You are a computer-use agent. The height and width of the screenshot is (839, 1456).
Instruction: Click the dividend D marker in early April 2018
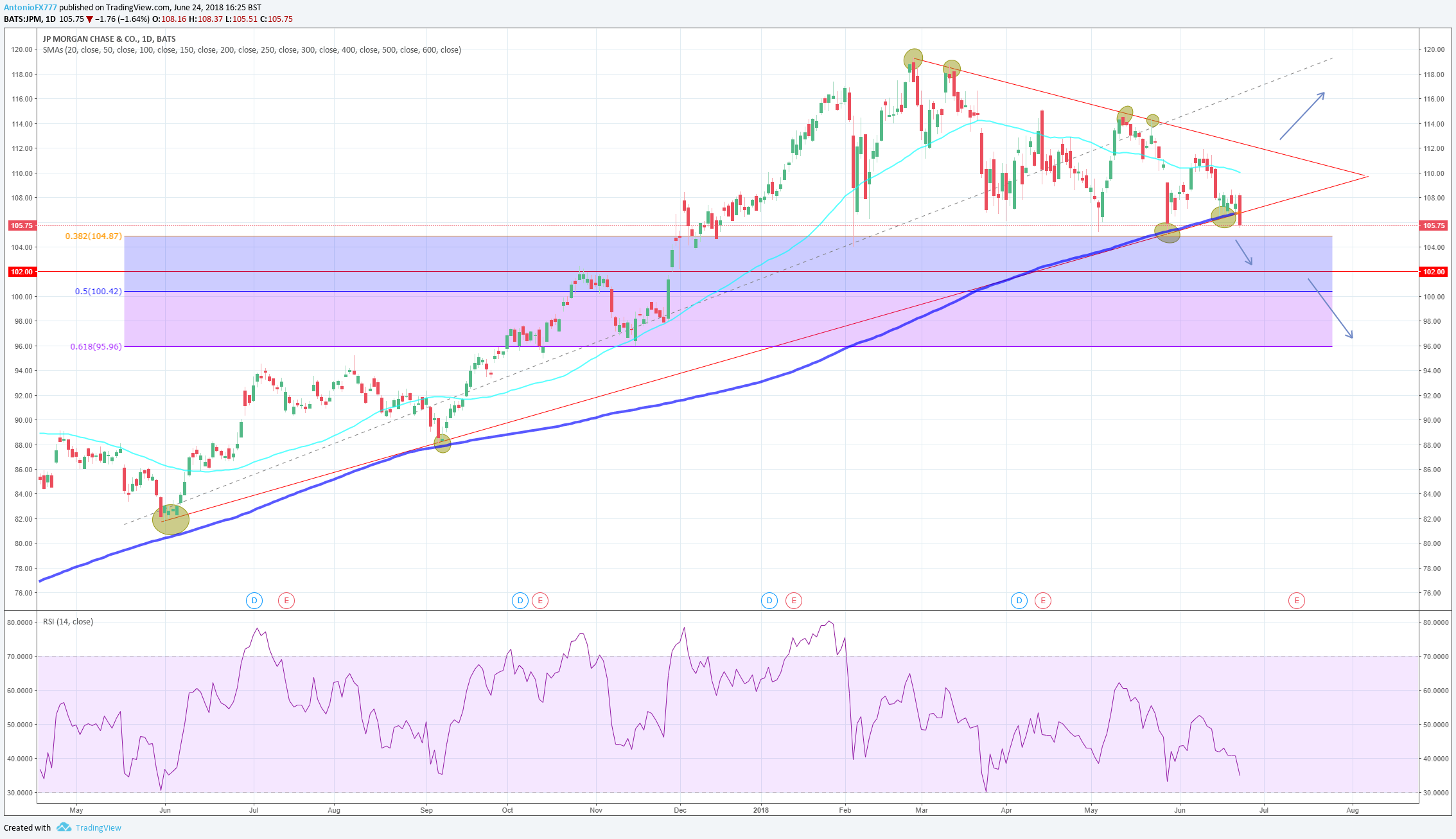[x=1019, y=601]
